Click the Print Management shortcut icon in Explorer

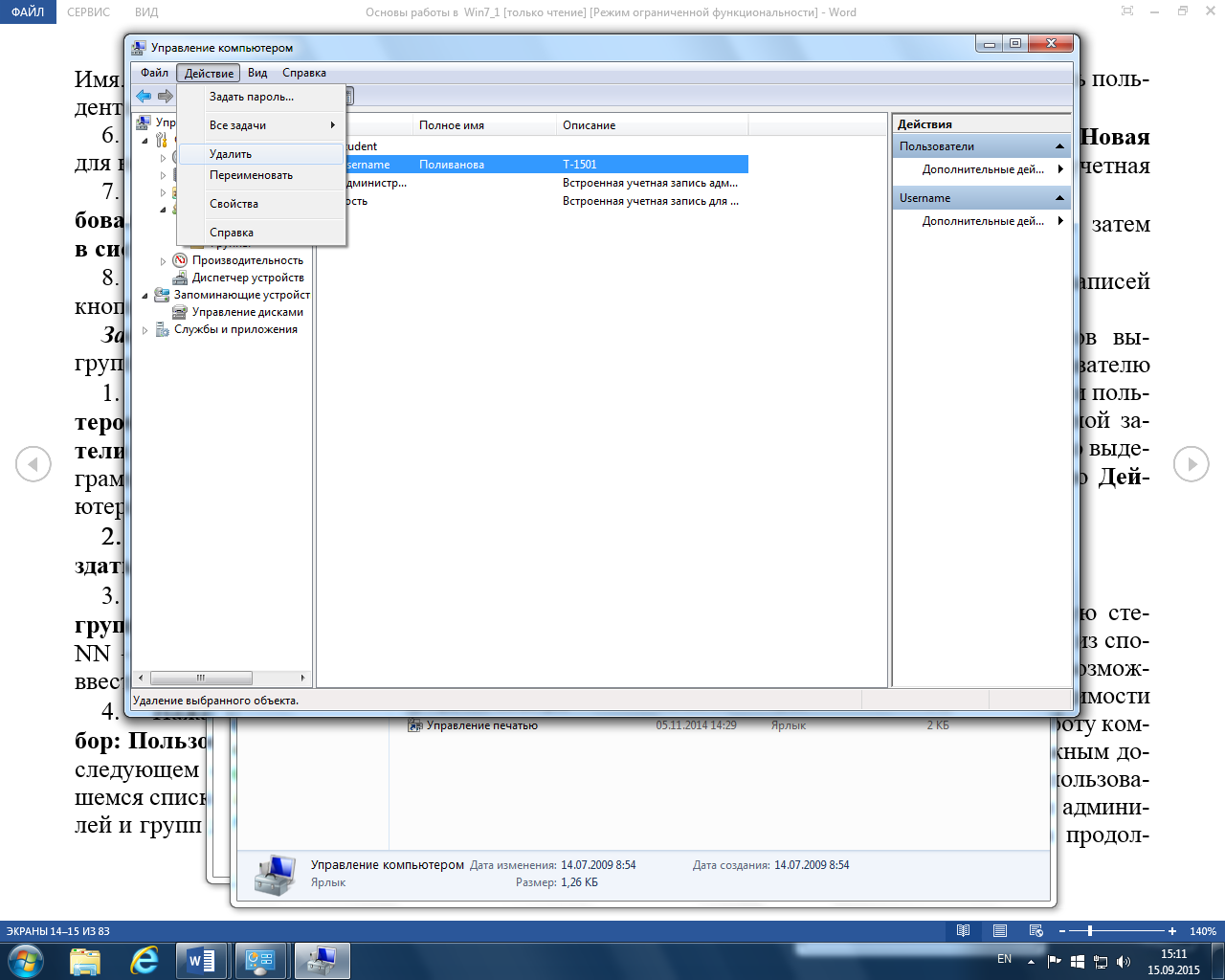click(415, 725)
